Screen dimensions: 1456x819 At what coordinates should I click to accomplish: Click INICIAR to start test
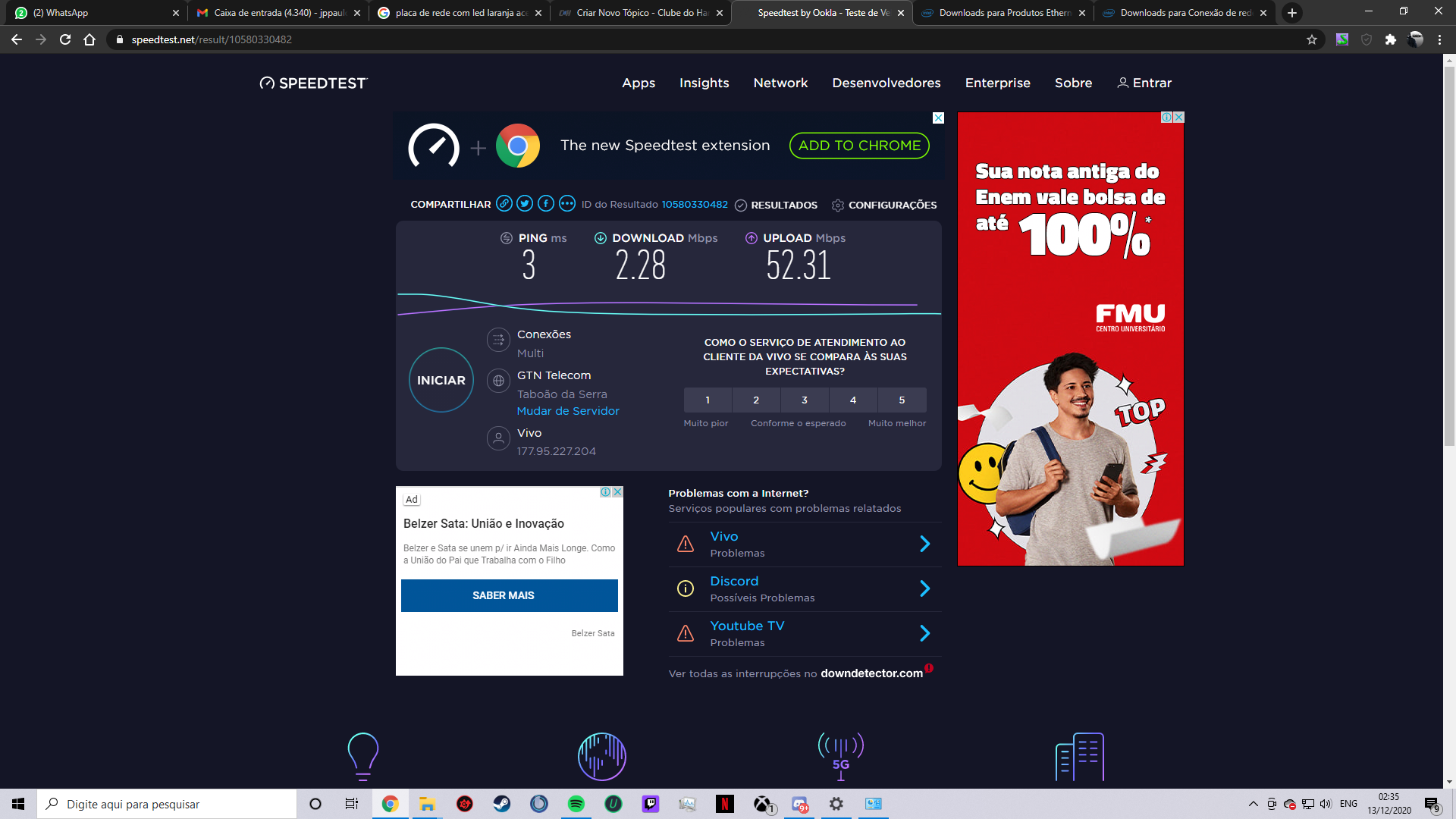pyautogui.click(x=441, y=380)
